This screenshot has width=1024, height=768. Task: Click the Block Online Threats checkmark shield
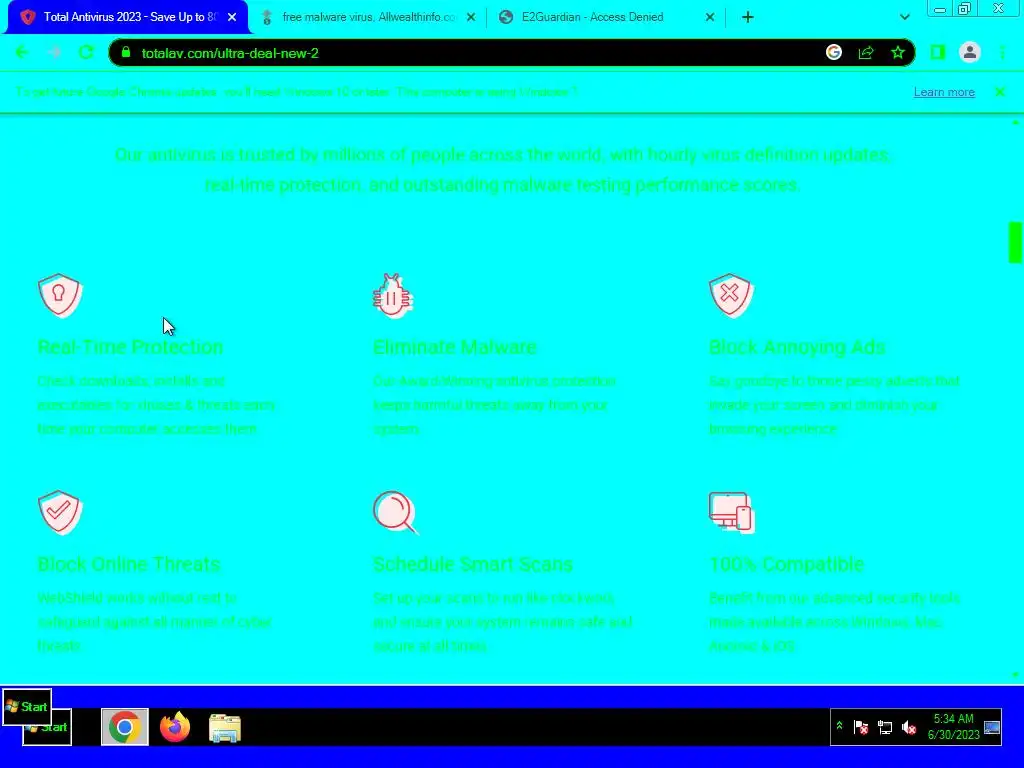(x=59, y=512)
